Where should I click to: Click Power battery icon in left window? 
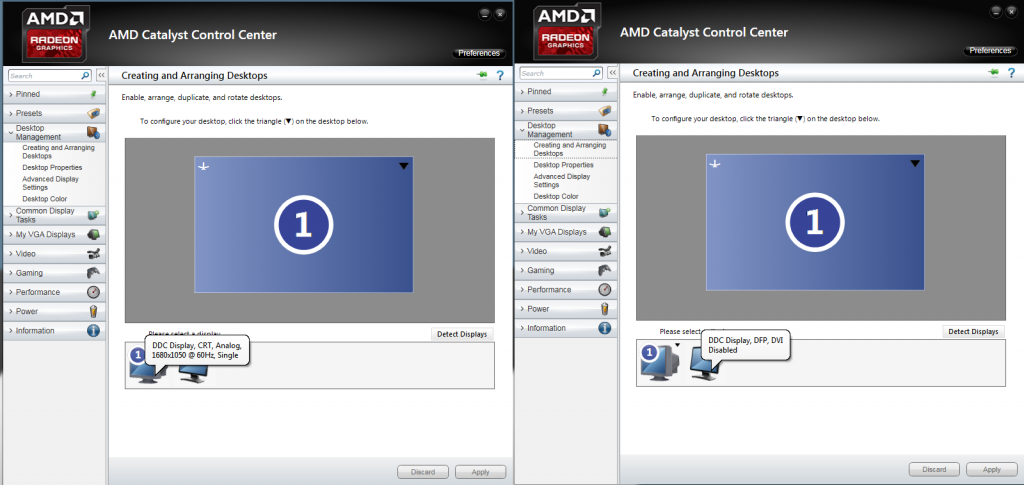click(x=93, y=311)
